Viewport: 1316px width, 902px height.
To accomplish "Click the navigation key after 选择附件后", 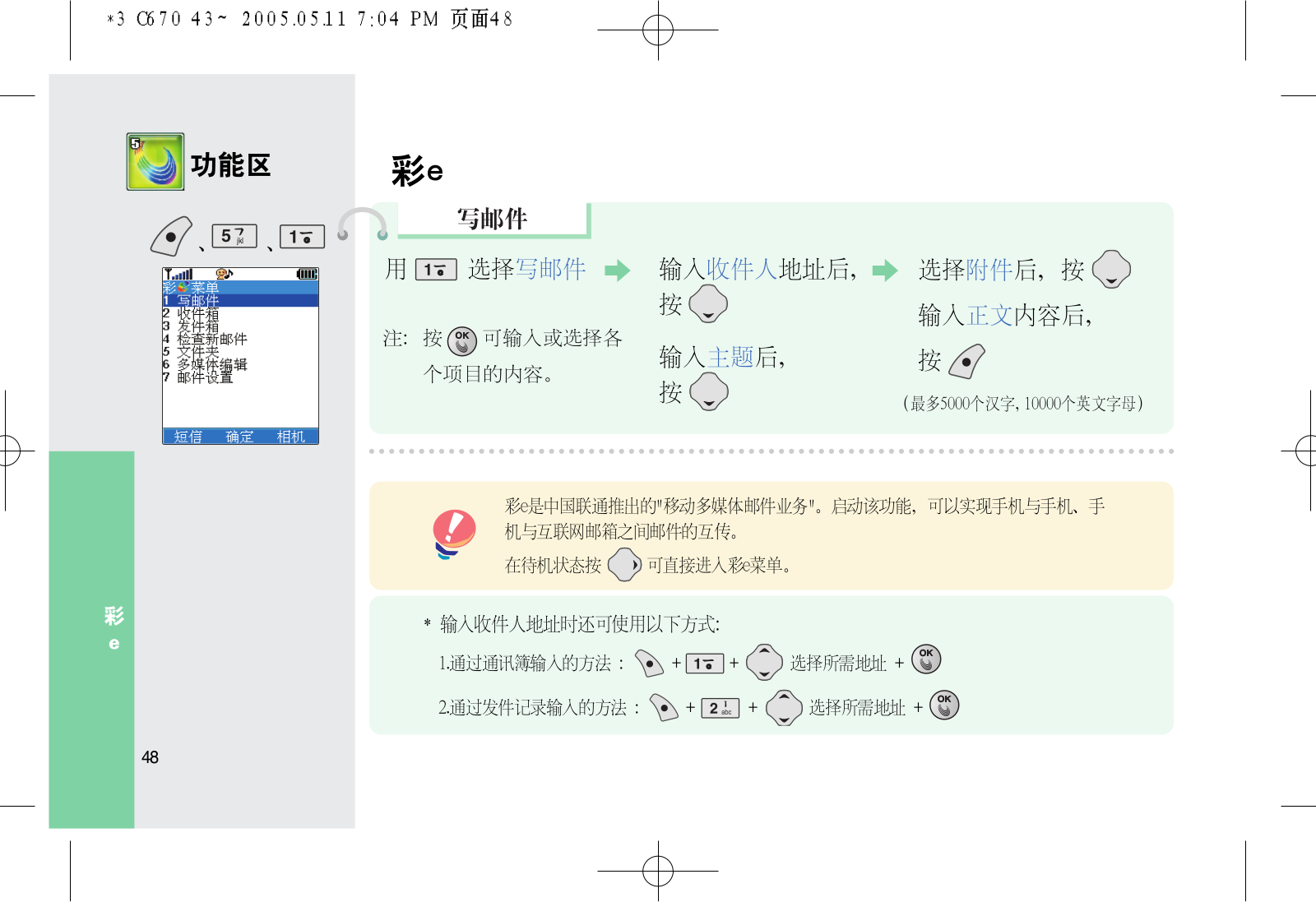I will (1111, 269).
